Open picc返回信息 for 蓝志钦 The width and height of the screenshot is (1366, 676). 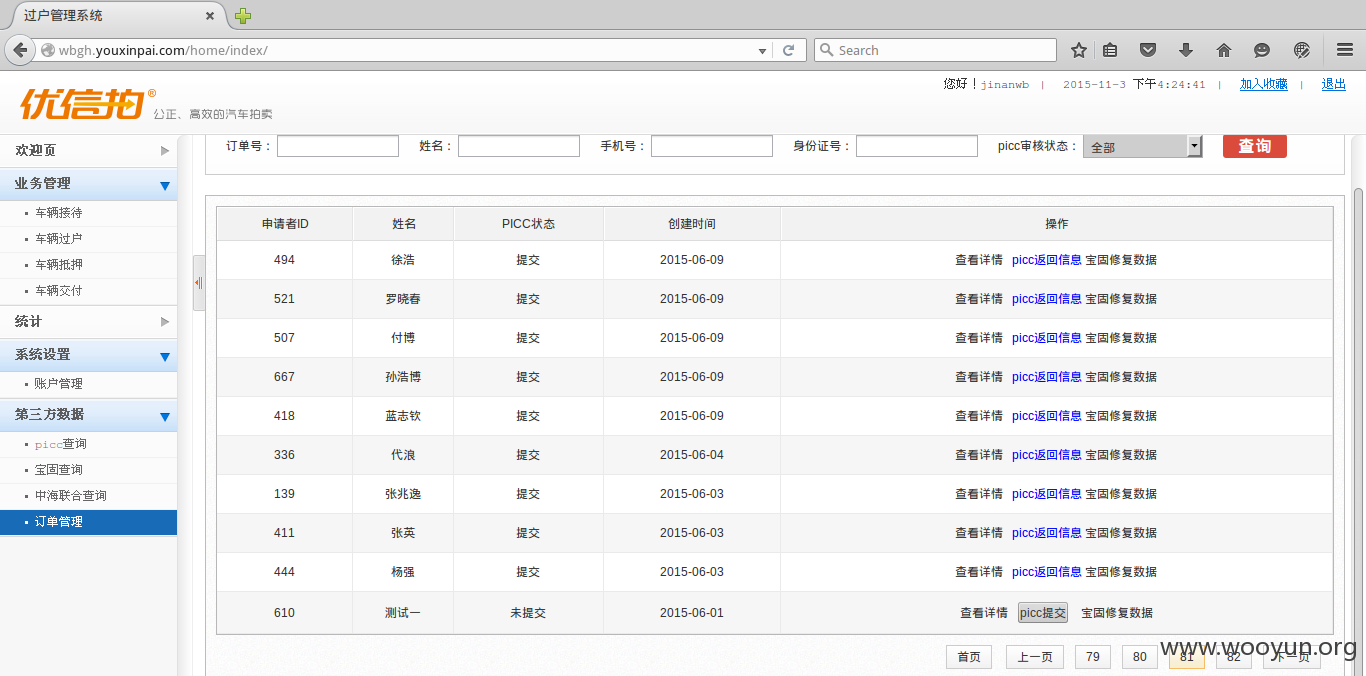[1047, 416]
